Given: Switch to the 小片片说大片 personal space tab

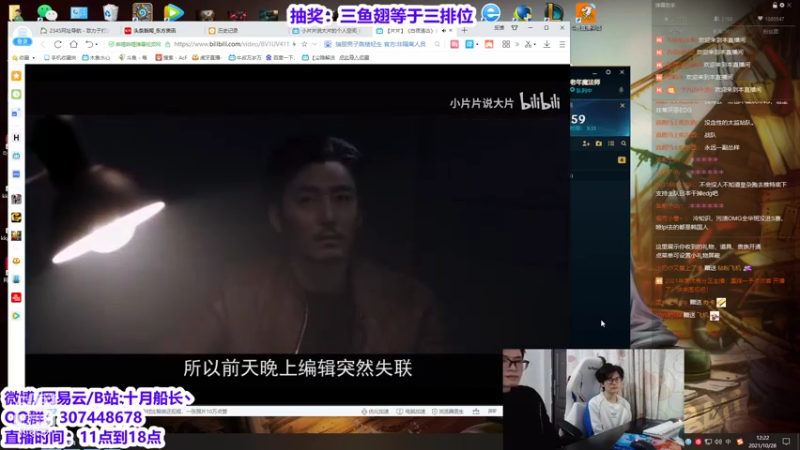Looking at the screenshot, I should 329,31.
